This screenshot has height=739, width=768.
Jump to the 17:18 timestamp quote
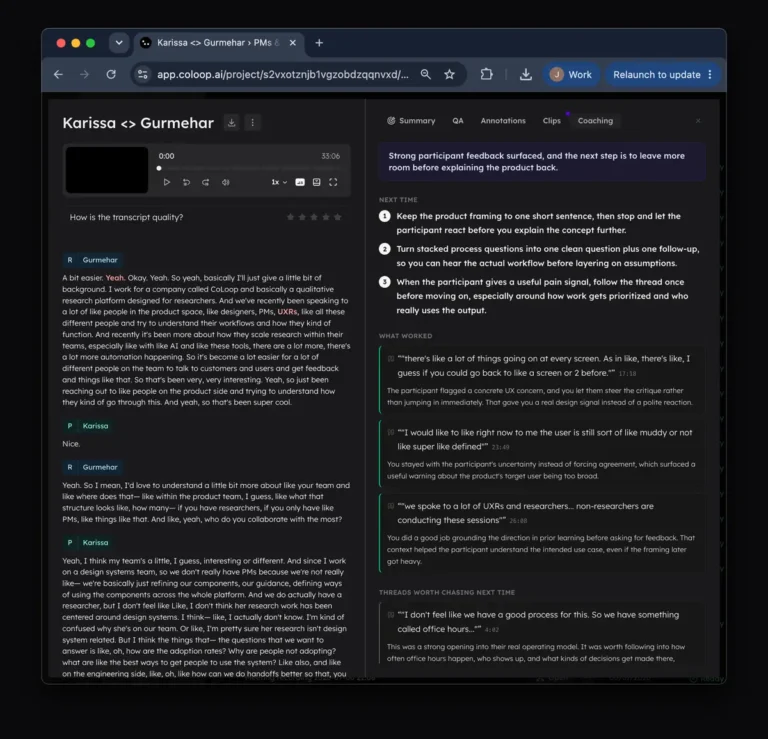click(x=627, y=374)
